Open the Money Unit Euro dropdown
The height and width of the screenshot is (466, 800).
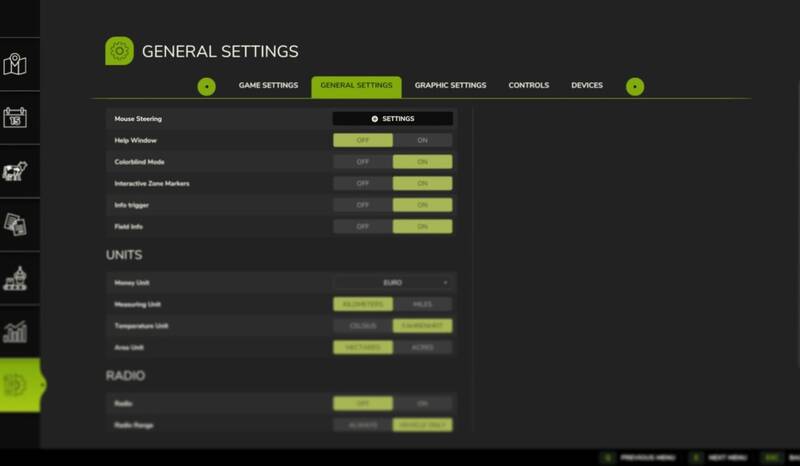(x=393, y=283)
